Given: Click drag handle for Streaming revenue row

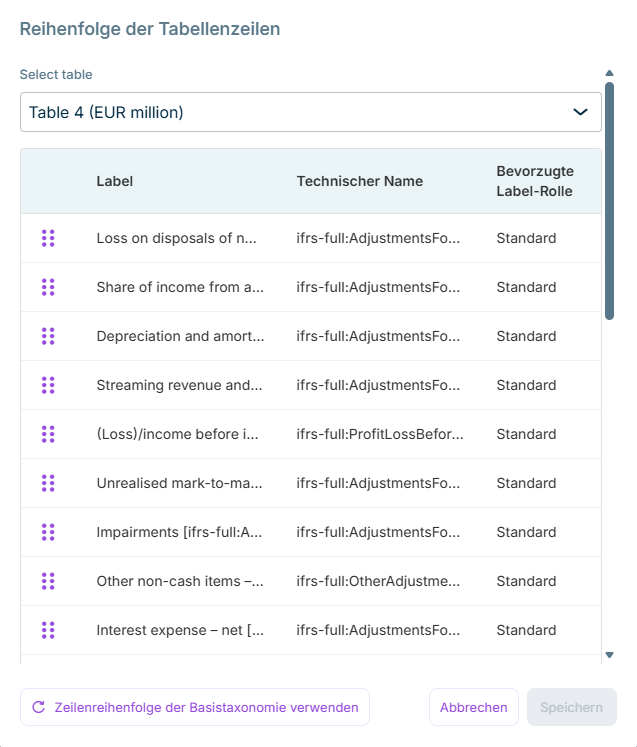Looking at the screenshot, I should pos(48,385).
